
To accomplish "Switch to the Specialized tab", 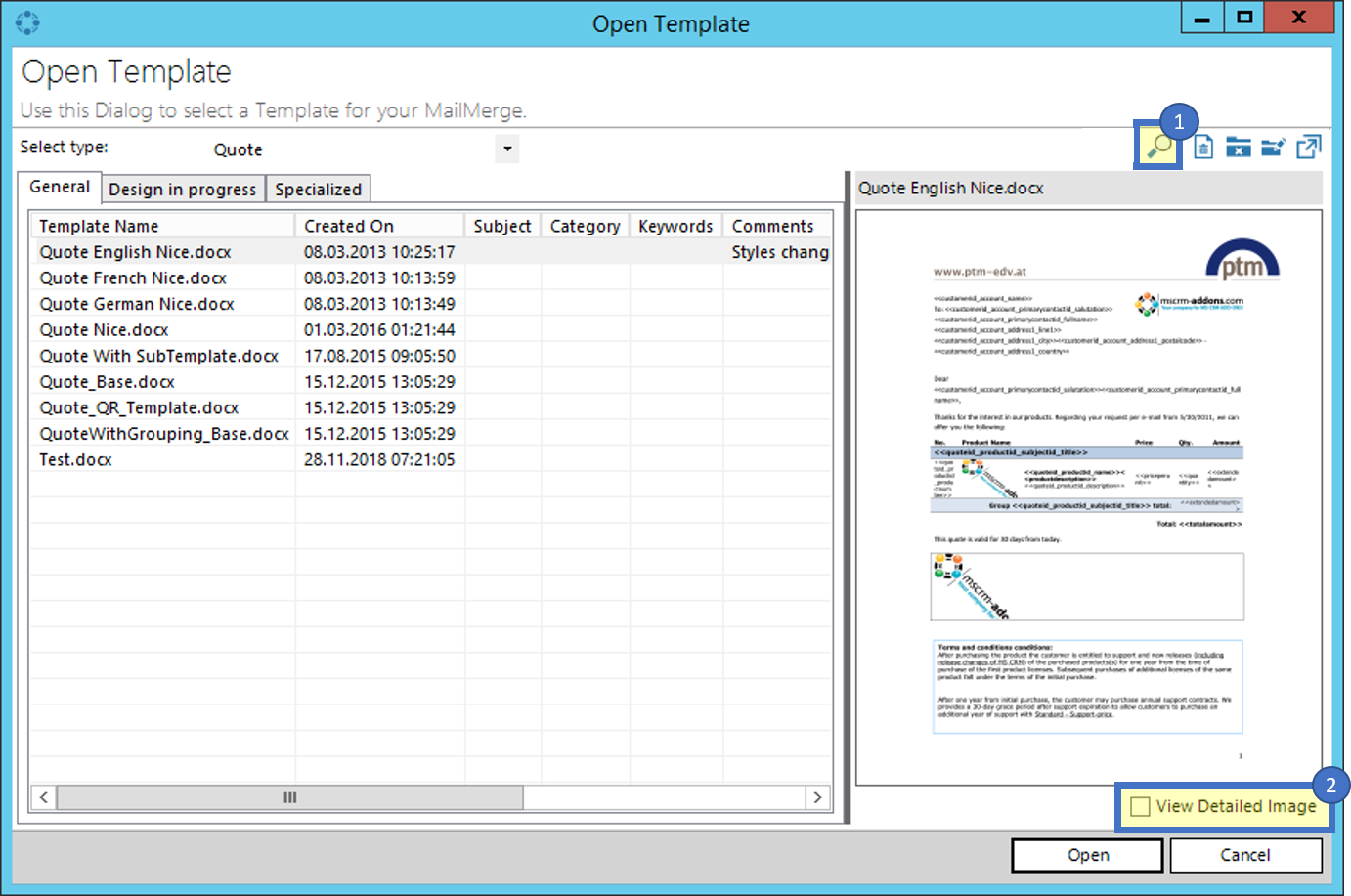I will [319, 188].
